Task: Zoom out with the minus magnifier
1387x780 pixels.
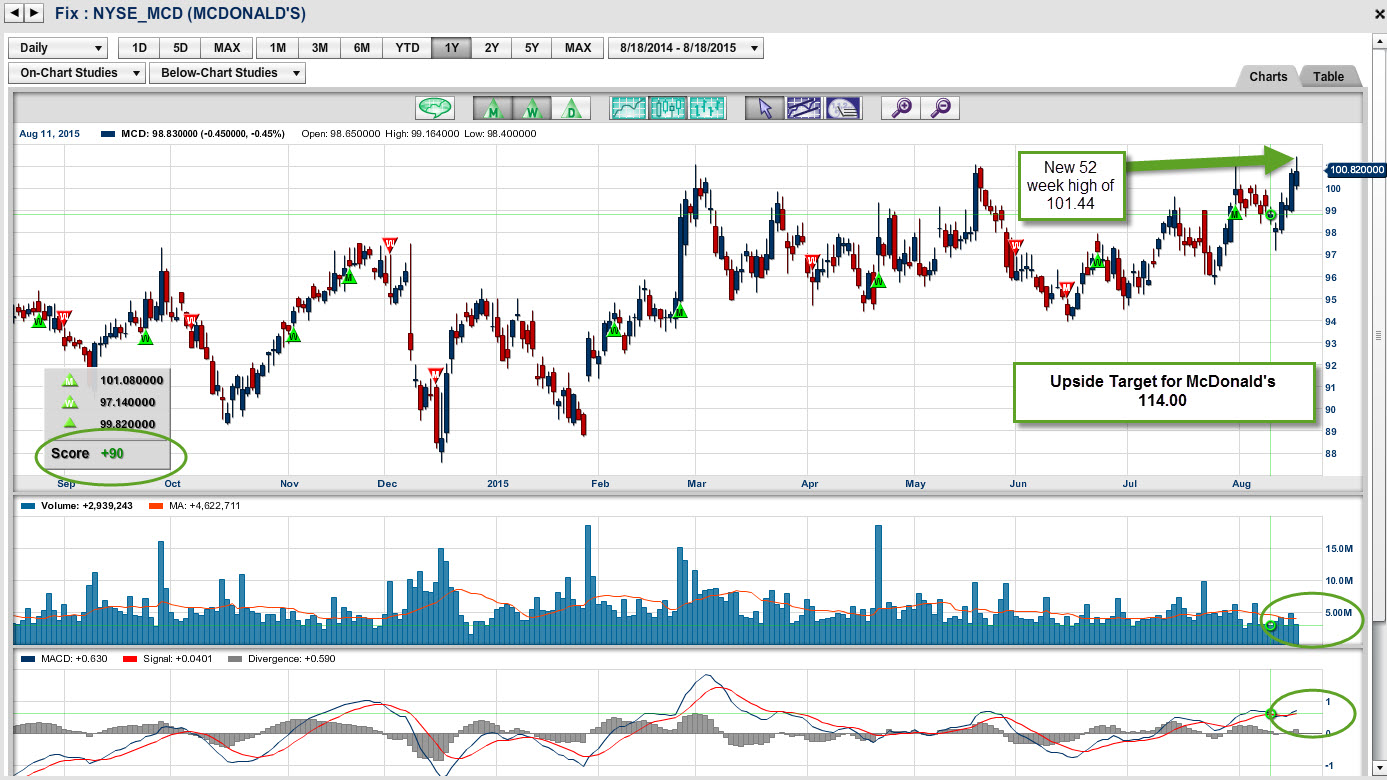Action: tap(940, 108)
